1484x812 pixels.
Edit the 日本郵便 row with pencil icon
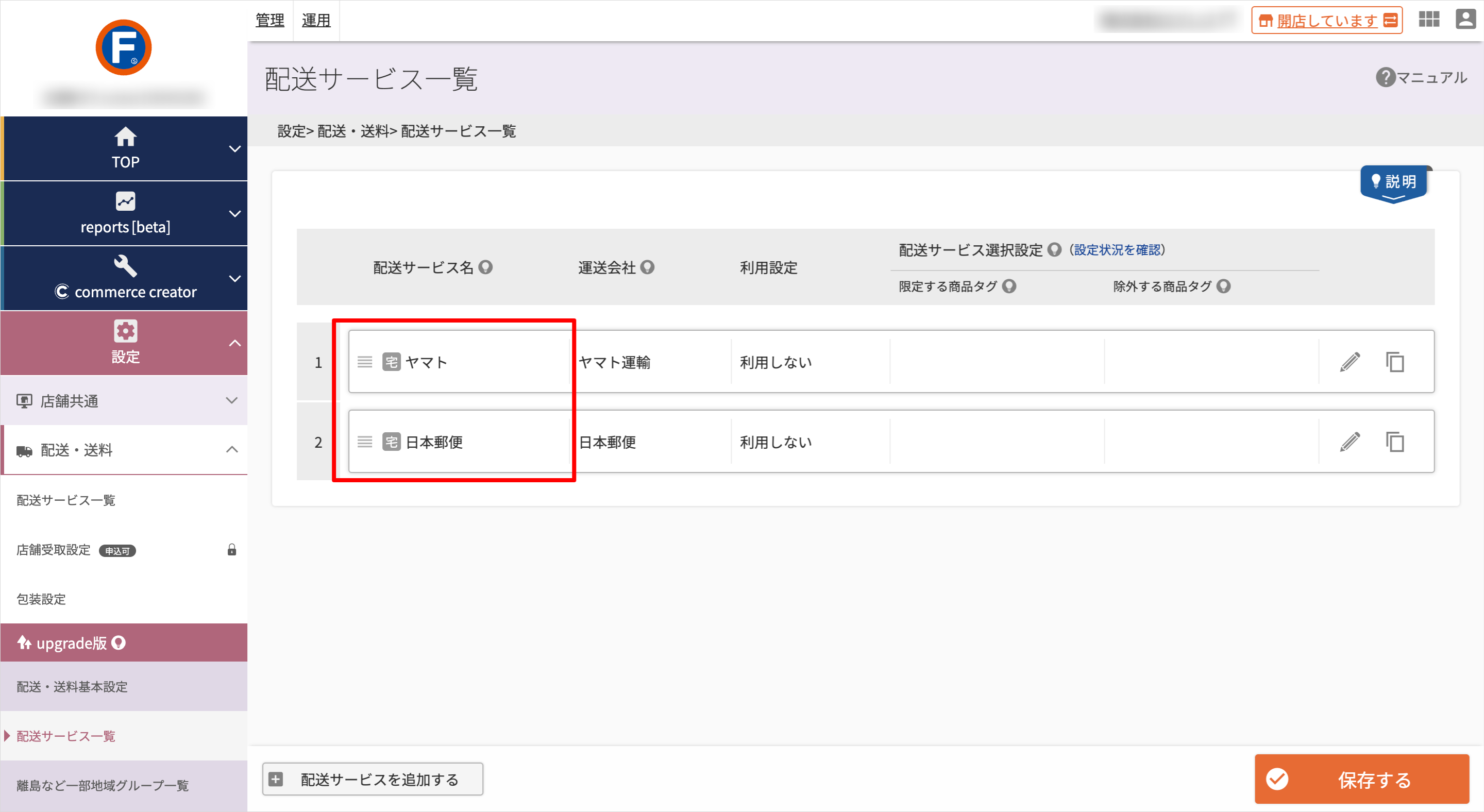[x=1350, y=442]
